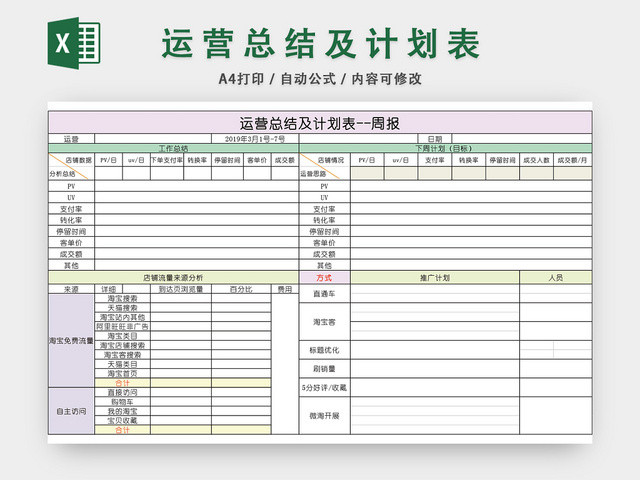640x480 pixels.
Task: Select the 淘宝免费流量 merged cell
Action: (71, 341)
